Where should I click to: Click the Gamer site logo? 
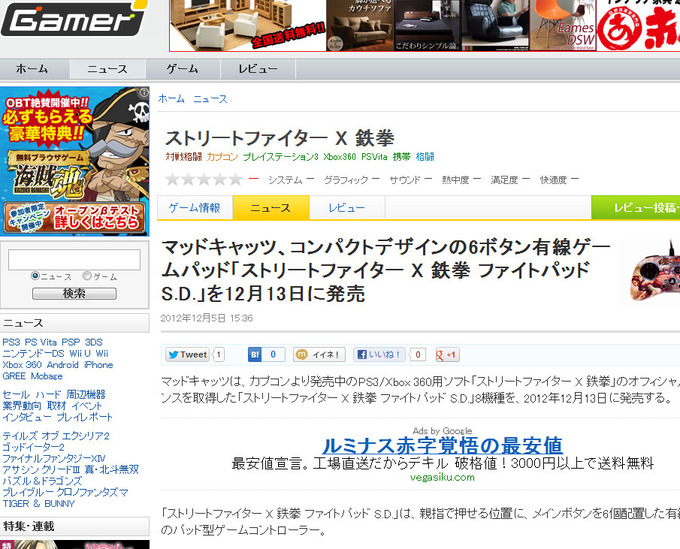coord(74,18)
